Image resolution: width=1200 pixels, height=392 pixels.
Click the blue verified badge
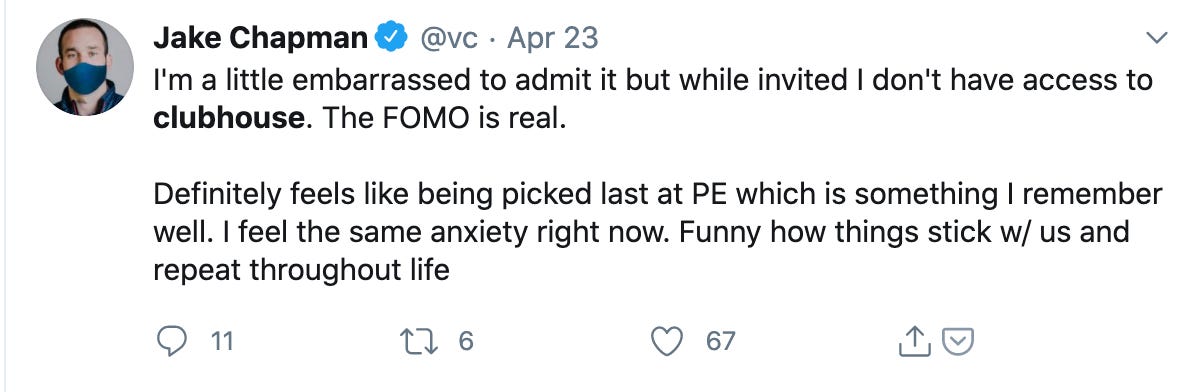[x=392, y=38]
